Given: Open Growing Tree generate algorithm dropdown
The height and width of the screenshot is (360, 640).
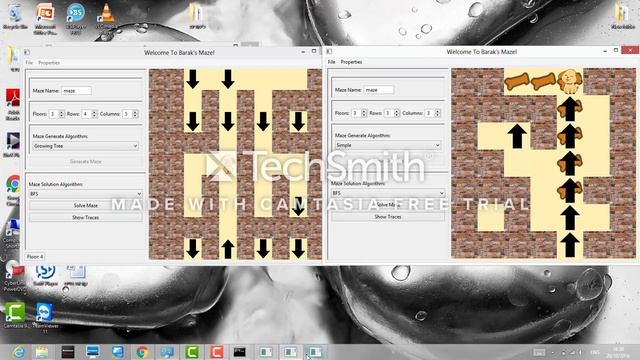Looking at the screenshot, I should coord(85,146).
